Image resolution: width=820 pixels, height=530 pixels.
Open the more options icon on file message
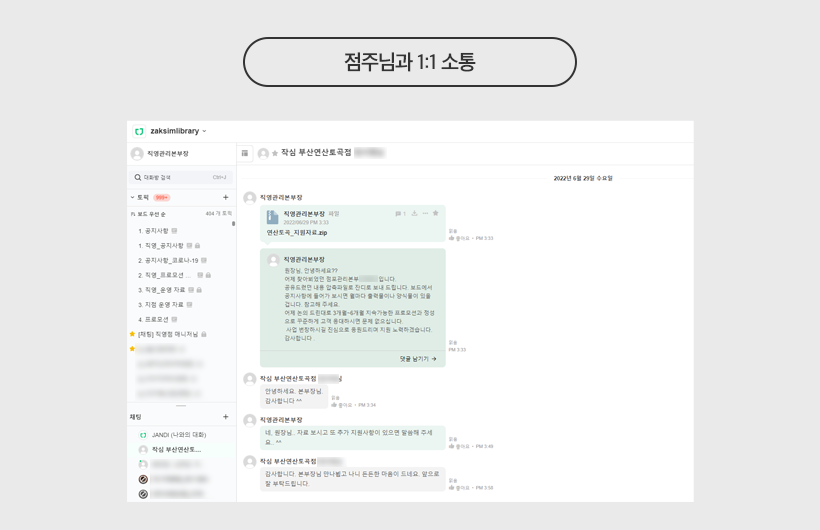pos(425,213)
